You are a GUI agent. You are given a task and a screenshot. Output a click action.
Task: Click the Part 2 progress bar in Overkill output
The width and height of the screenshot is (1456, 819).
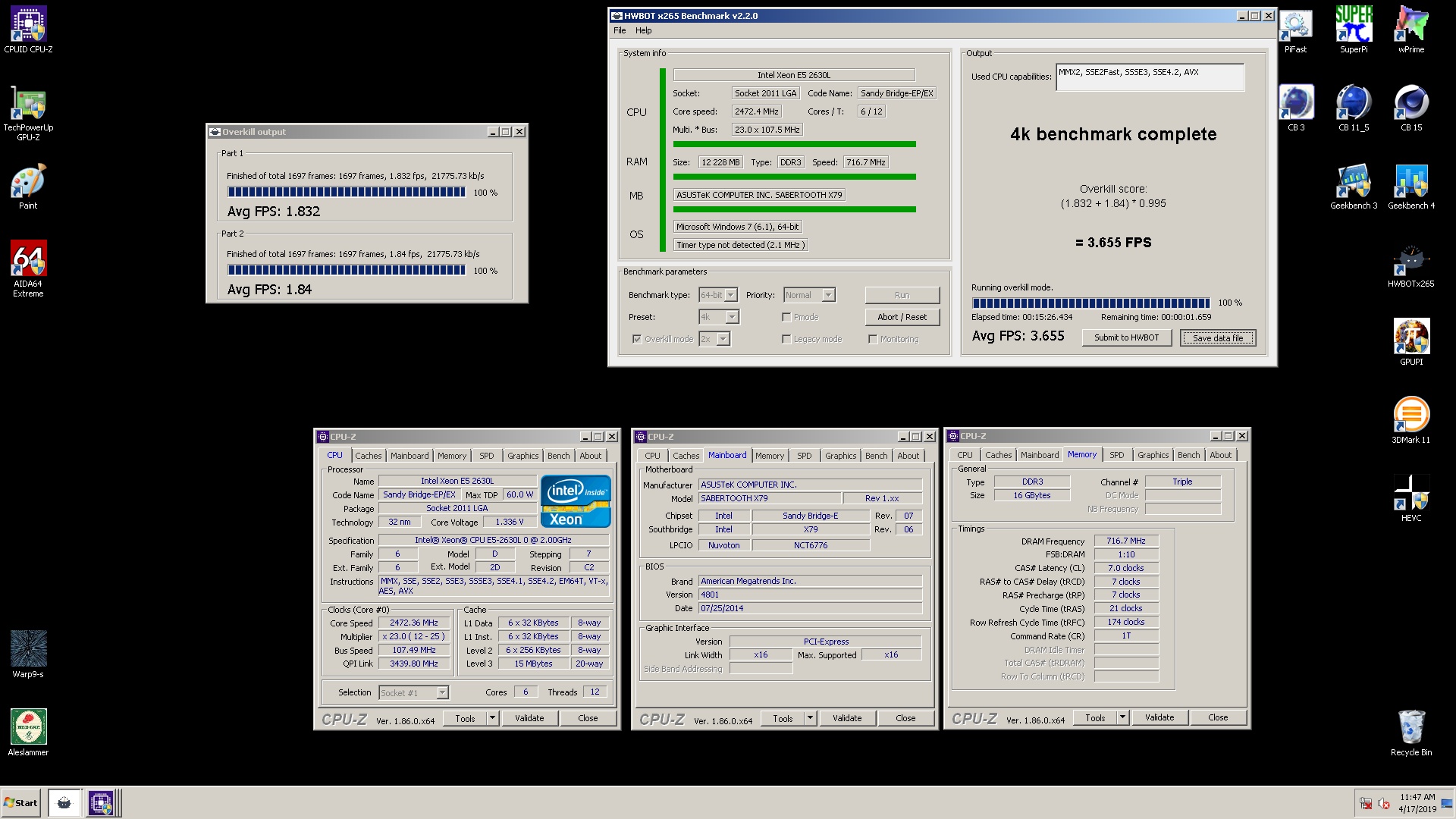347,270
